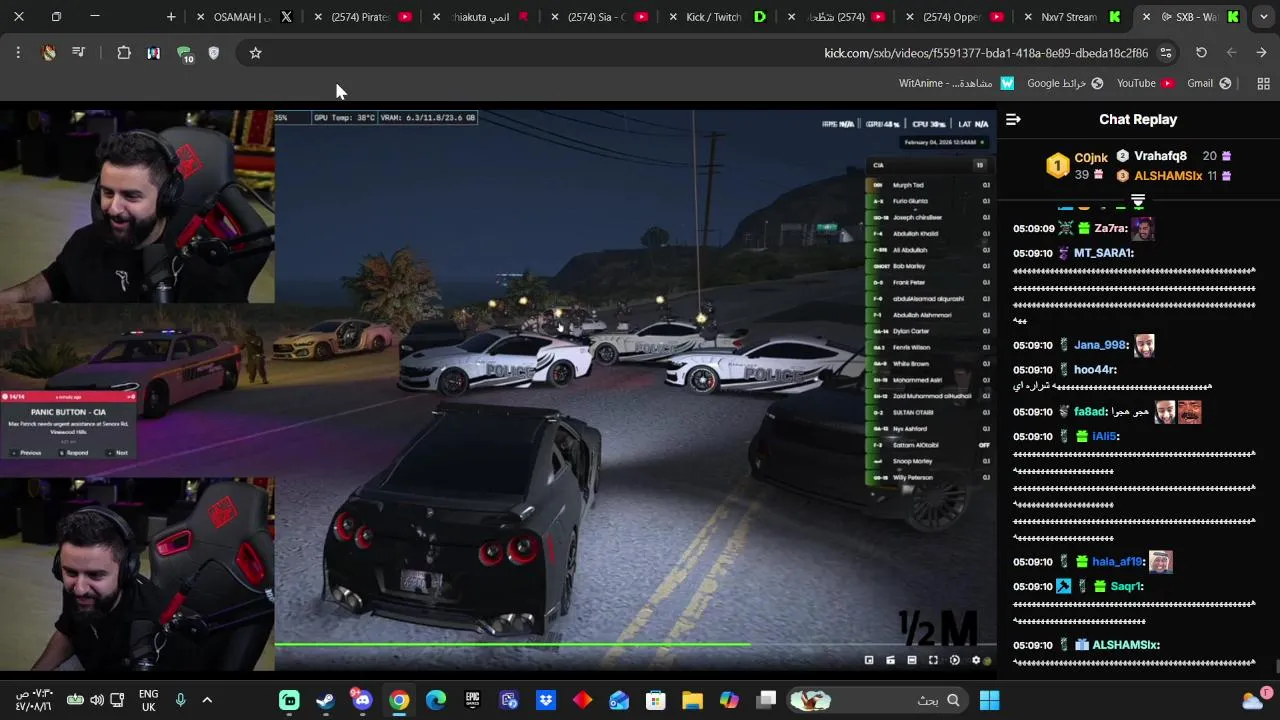Open chat user Jana_998's profile
The image size is (1280, 720).
click(x=1100, y=345)
